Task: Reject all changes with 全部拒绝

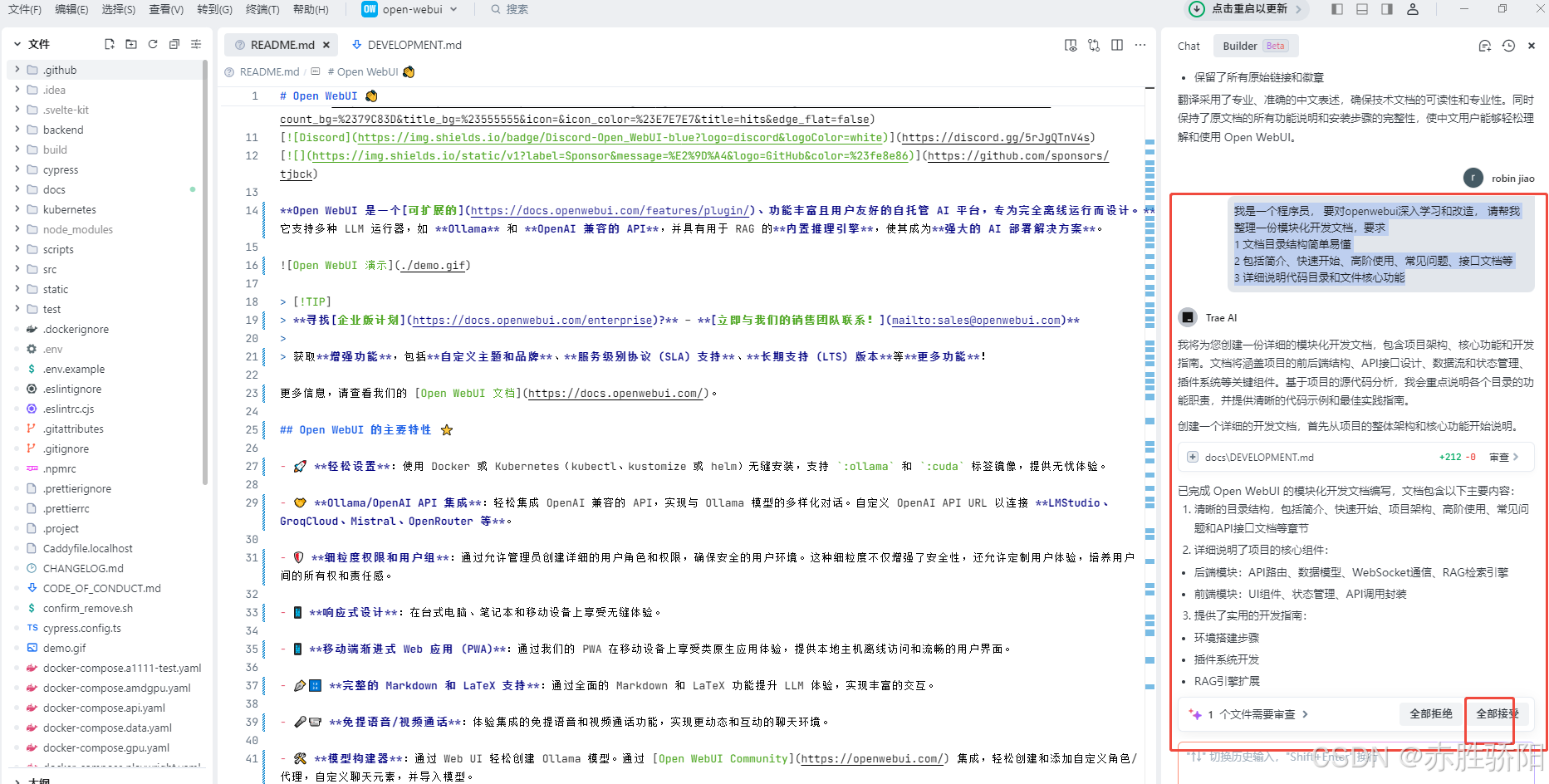Action: 1431,713
